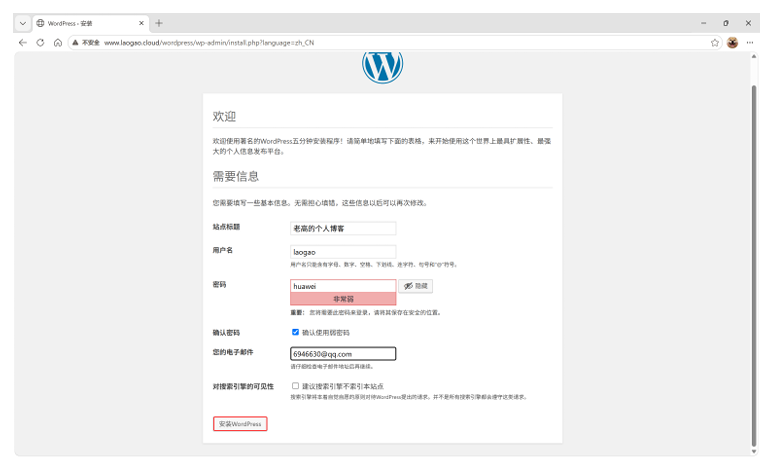
Task: Click the 安装WordPress button
Action: (x=240, y=424)
